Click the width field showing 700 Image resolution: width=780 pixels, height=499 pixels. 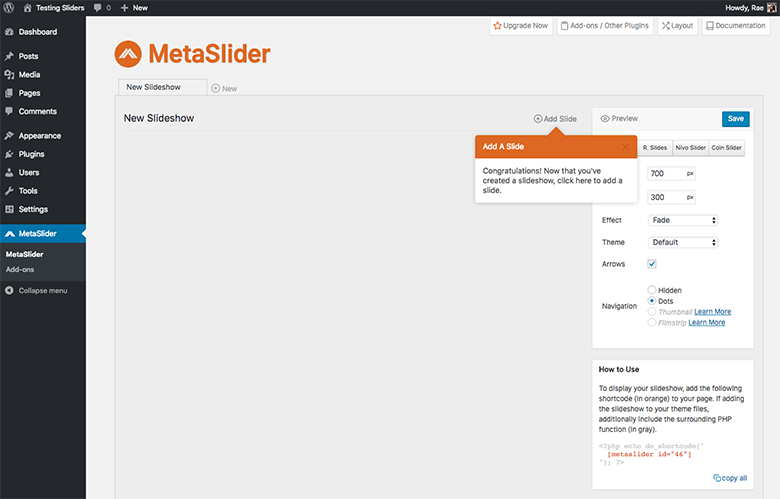point(671,174)
